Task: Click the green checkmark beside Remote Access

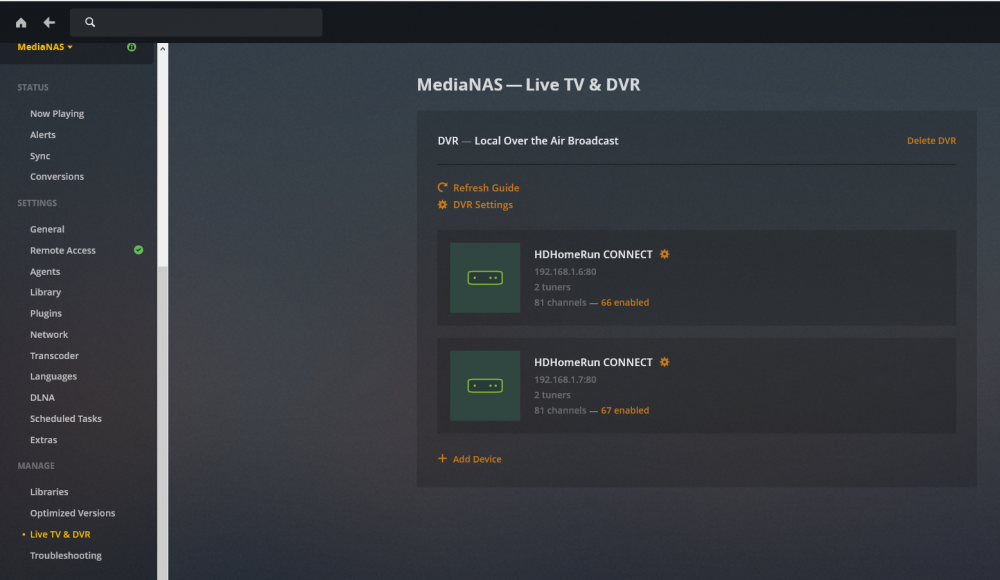Action: [138, 250]
